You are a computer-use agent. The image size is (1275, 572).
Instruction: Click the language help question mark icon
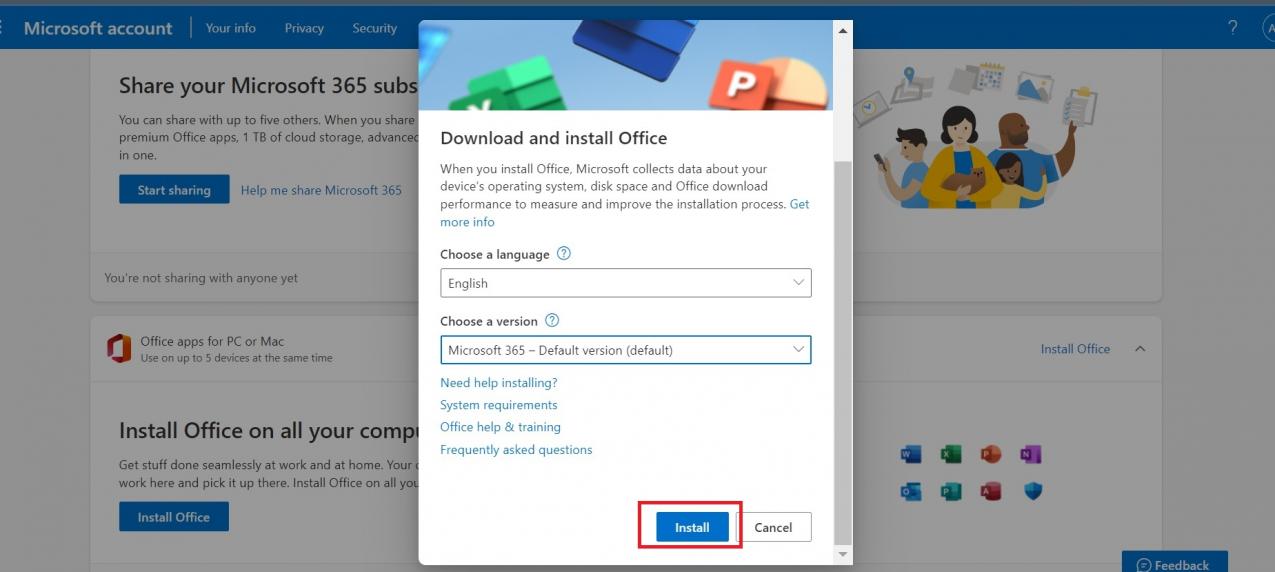(564, 254)
